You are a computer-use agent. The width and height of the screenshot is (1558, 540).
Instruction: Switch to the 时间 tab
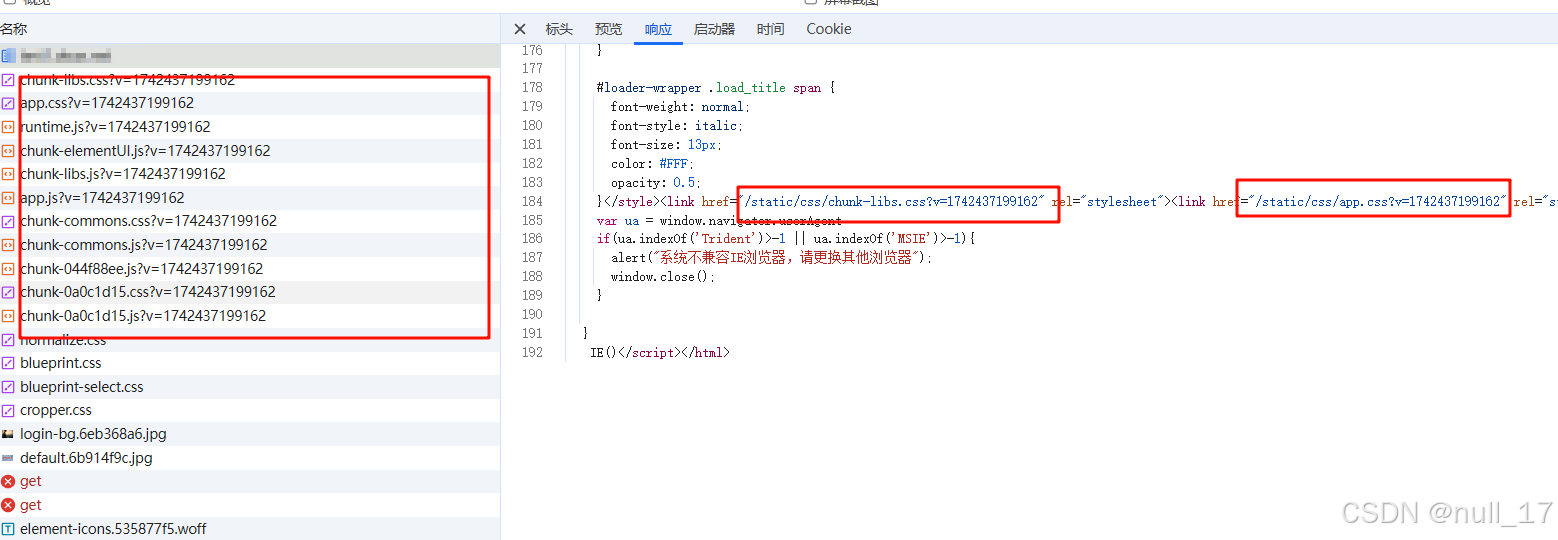[x=770, y=29]
